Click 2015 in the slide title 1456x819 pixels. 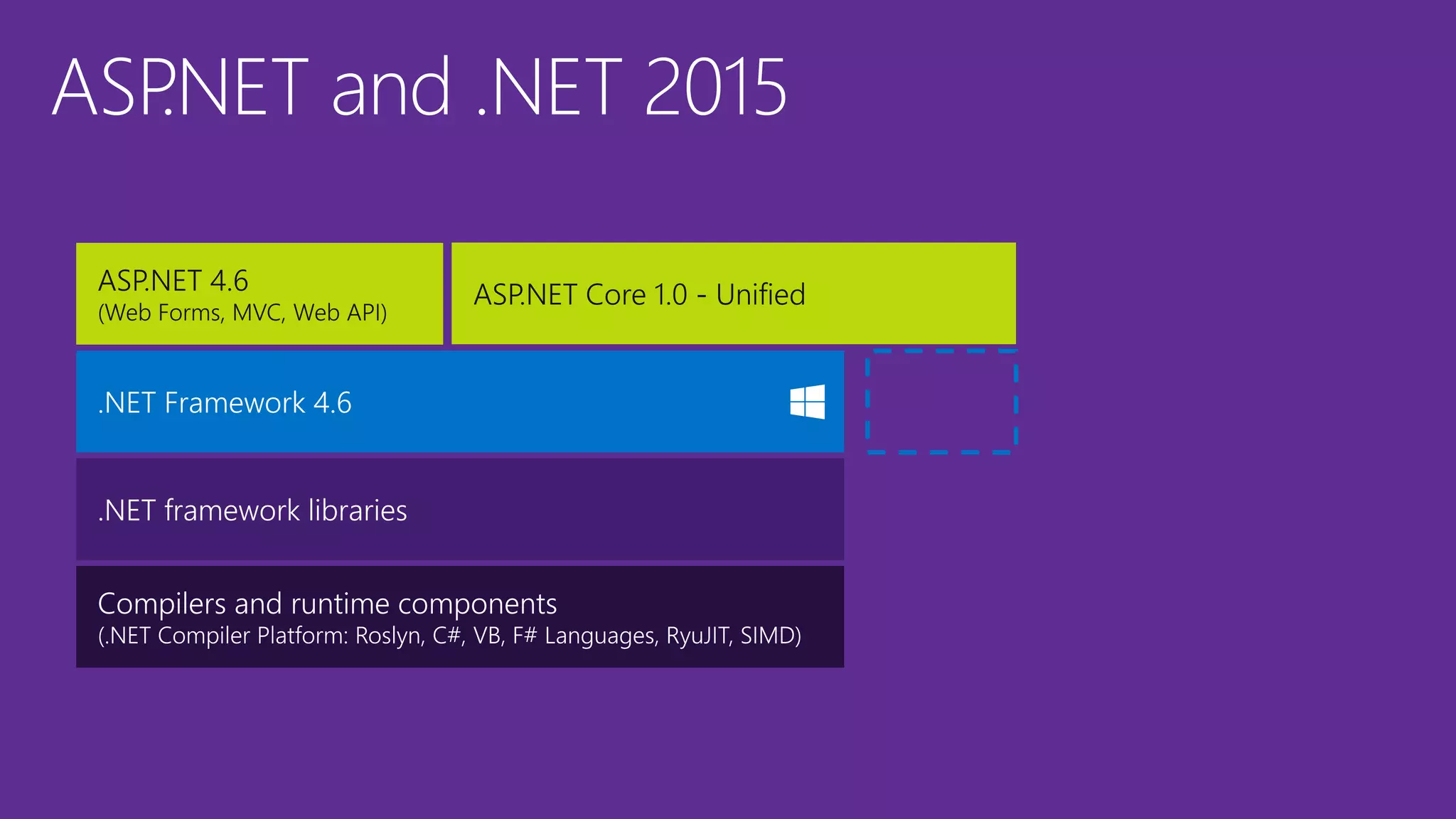[715, 87]
